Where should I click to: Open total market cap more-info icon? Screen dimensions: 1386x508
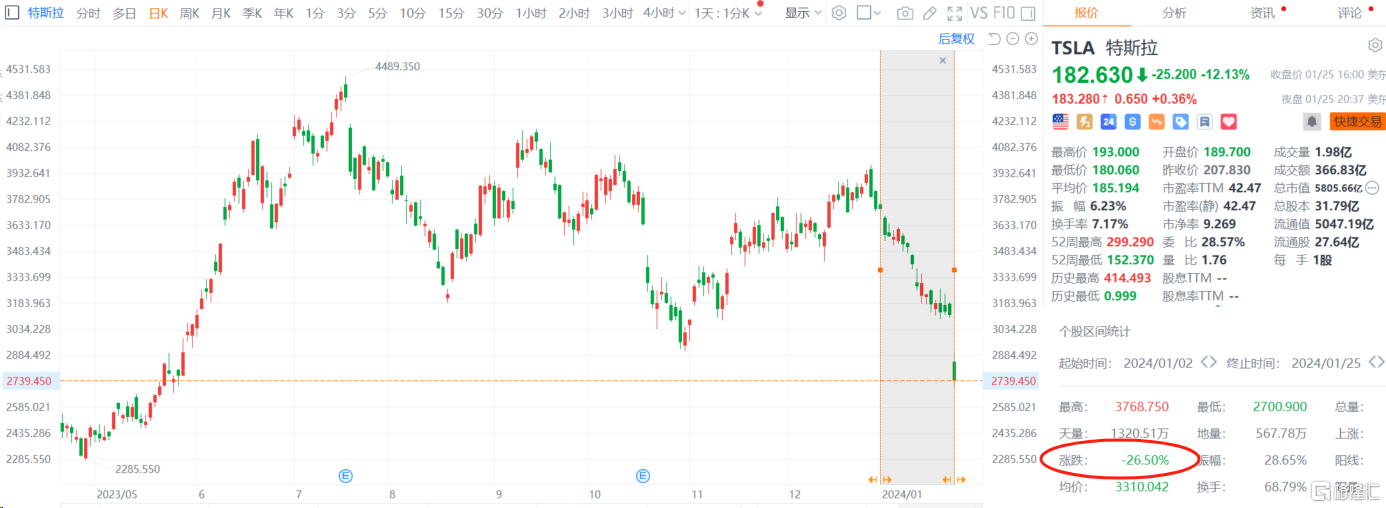(x=1372, y=187)
